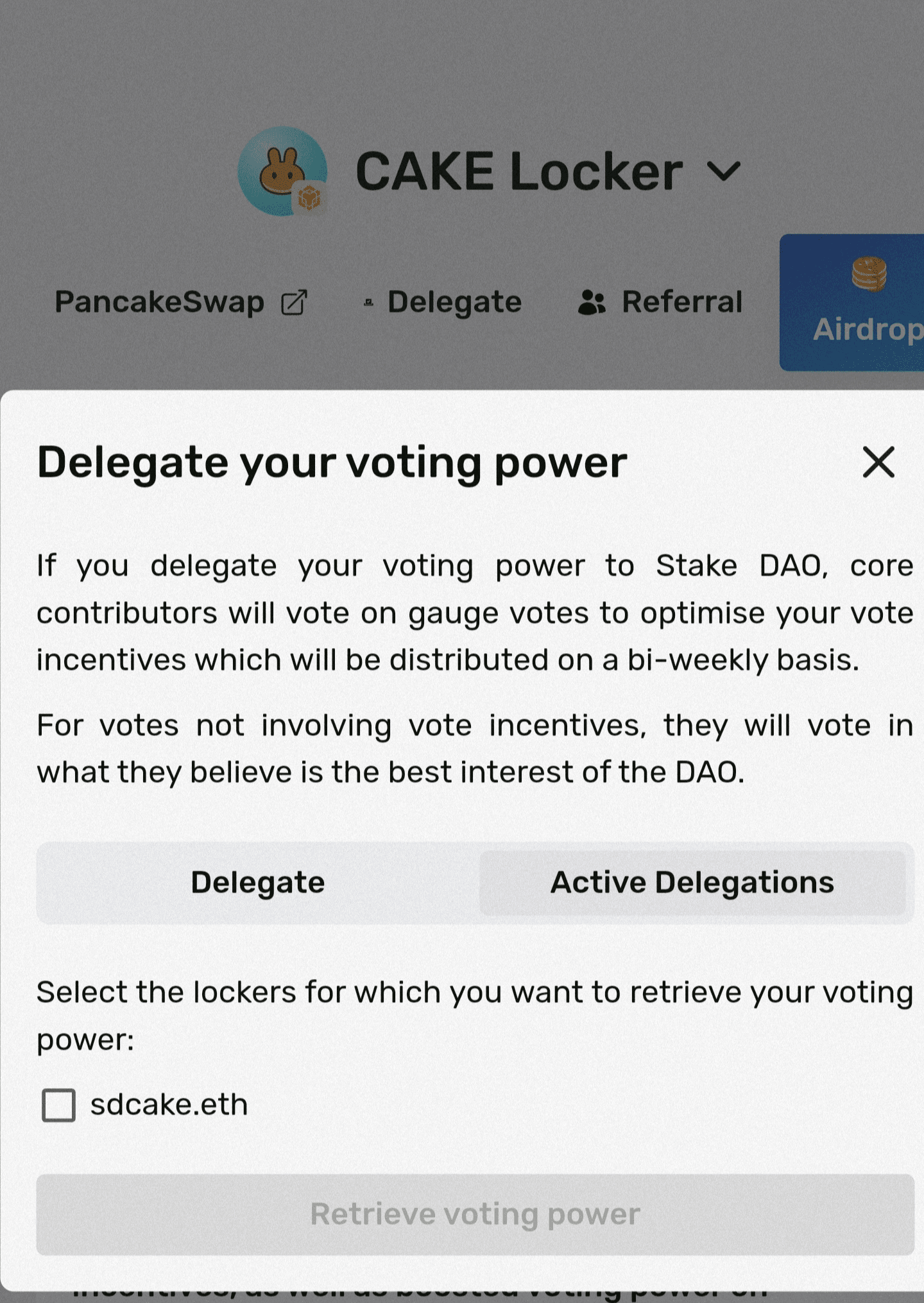Select the sdcake.eth locker label
The width and height of the screenshot is (924, 1303).
[x=169, y=1104]
